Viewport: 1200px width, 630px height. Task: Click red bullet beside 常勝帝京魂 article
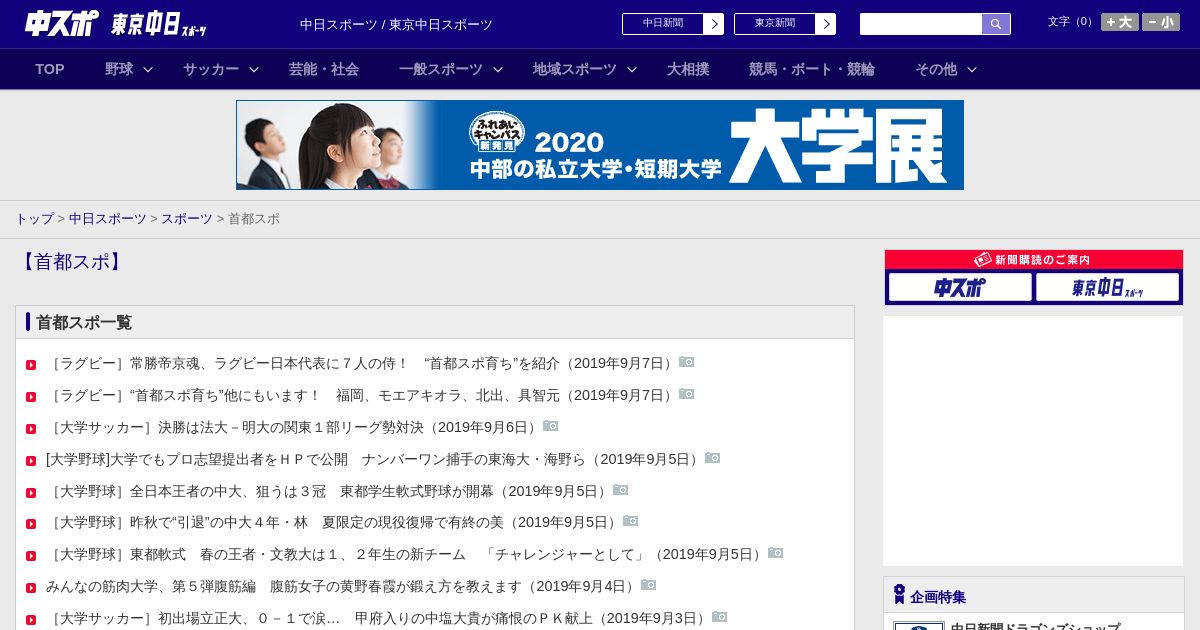coord(31,365)
